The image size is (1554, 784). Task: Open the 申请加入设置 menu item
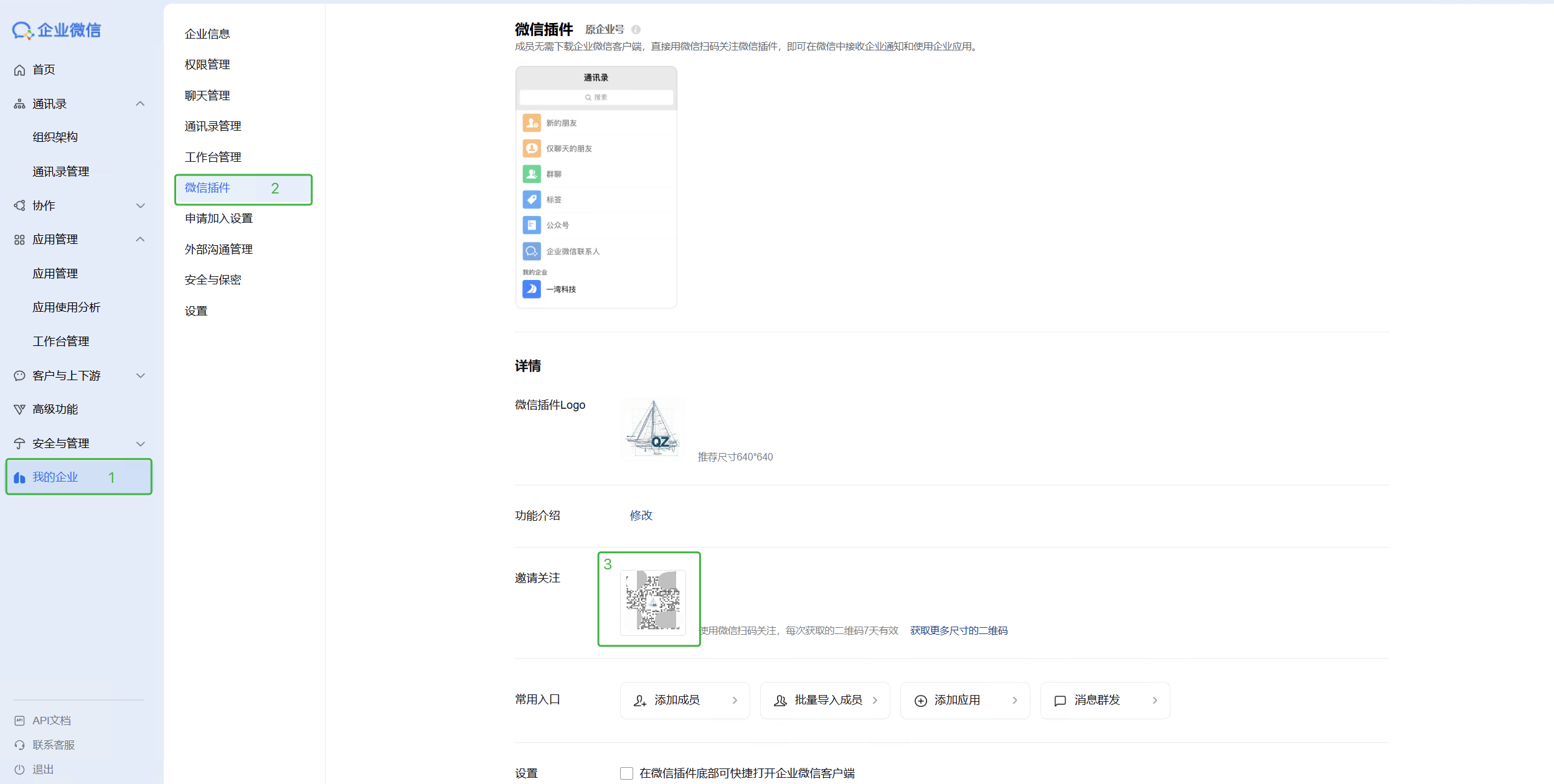click(217, 218)
